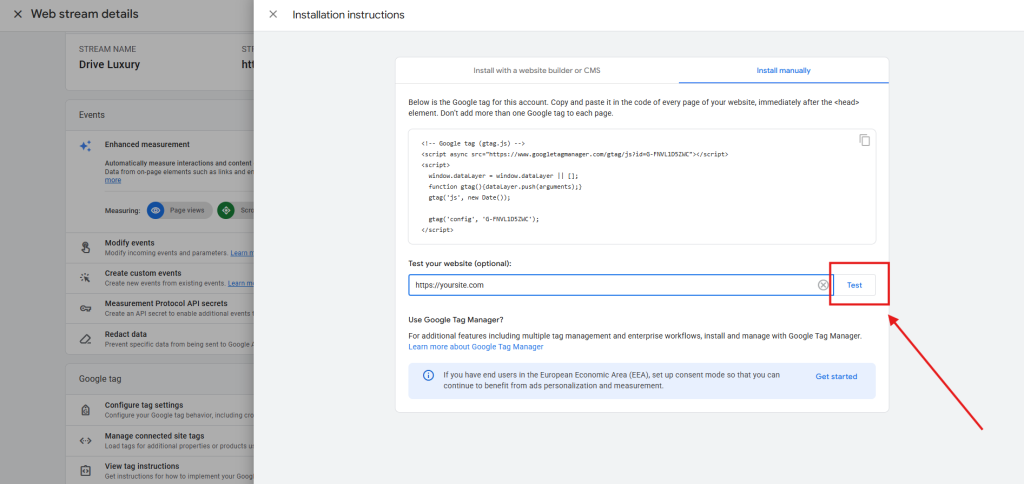Clear the website URL field
The height and width of the screenshot is (484, 1024).
pos(823,285)
